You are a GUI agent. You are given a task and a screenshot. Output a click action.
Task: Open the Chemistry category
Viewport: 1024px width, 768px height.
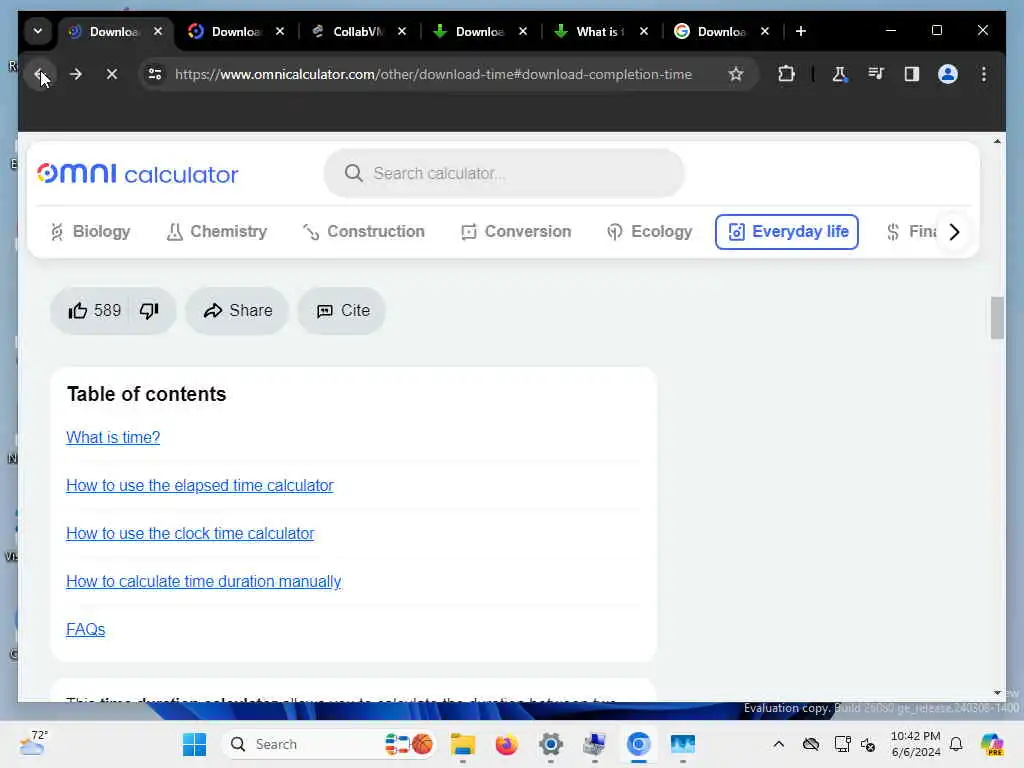[217, 231]
